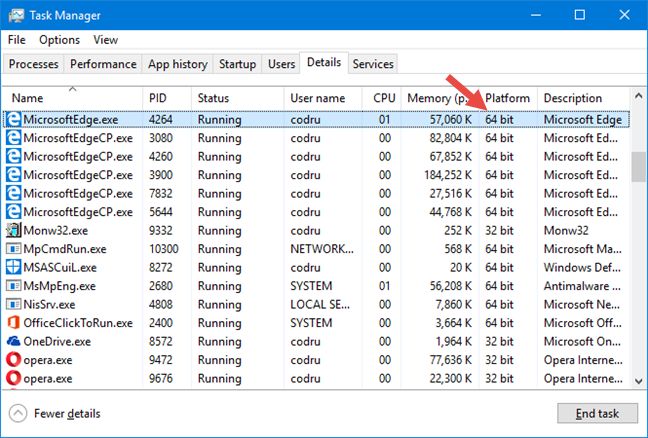Switch to the Startup tab
Viewport: 648px width, 438px height.
pos(237,64)
